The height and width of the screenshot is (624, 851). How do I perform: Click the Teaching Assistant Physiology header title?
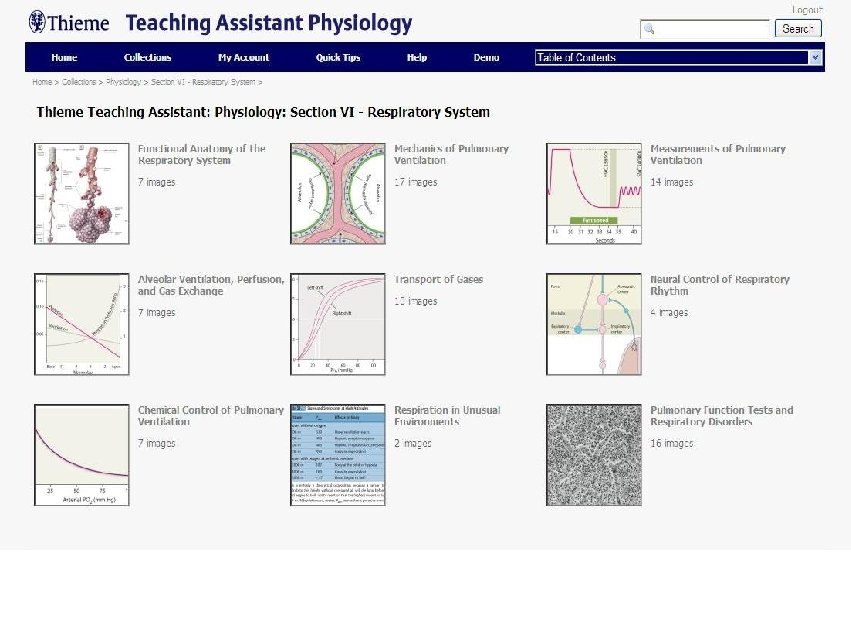(x=269, y=23)
